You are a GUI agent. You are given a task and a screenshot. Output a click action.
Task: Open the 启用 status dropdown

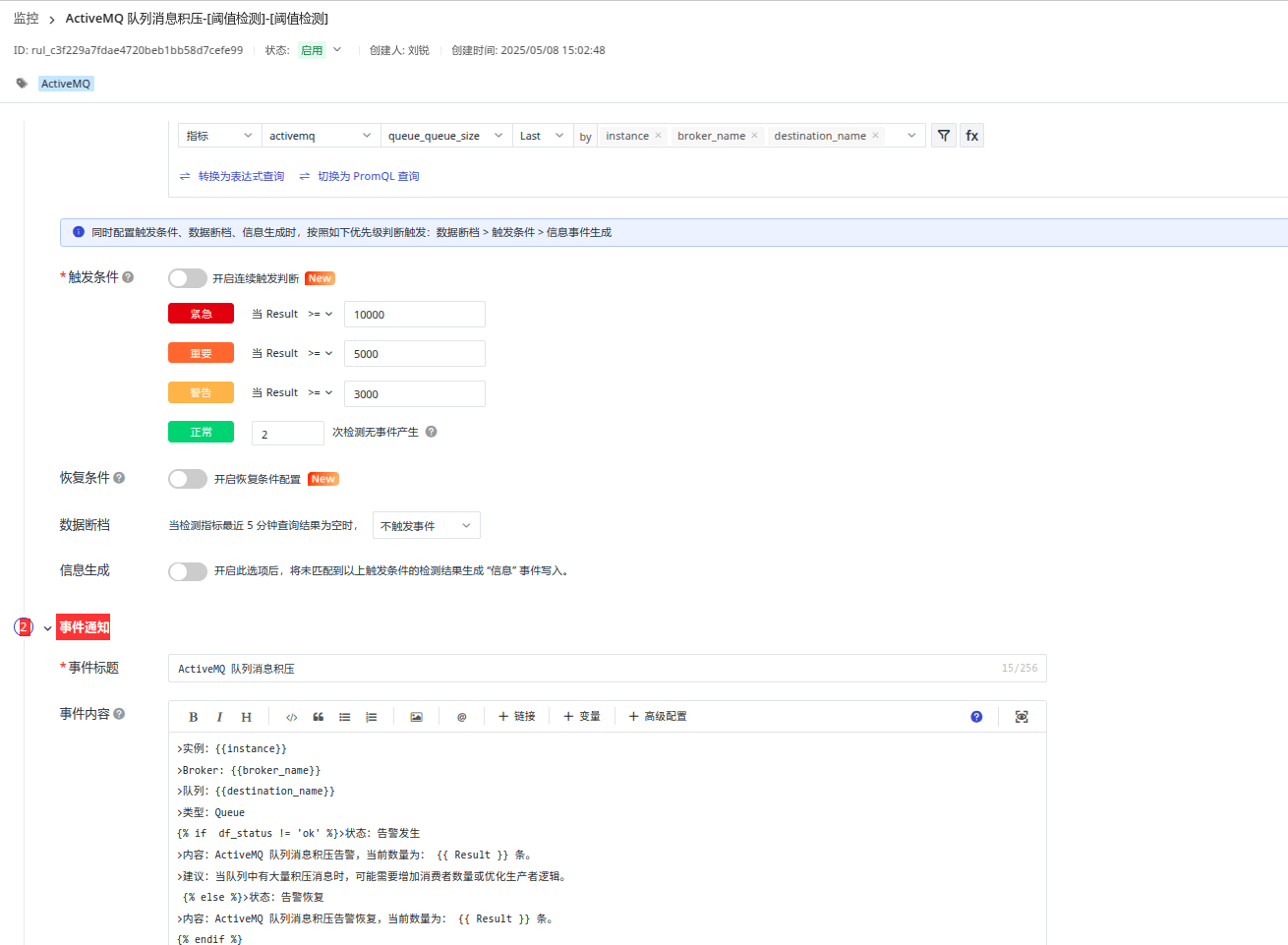(x=322, y=50)
